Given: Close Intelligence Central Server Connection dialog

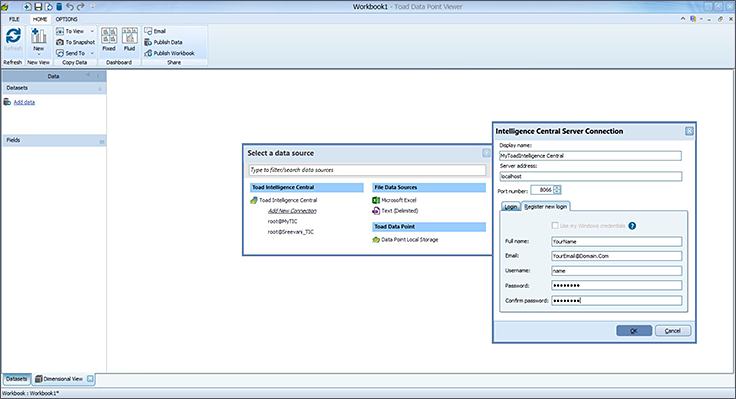Looking at the screenshot, I should pos(689,131).
